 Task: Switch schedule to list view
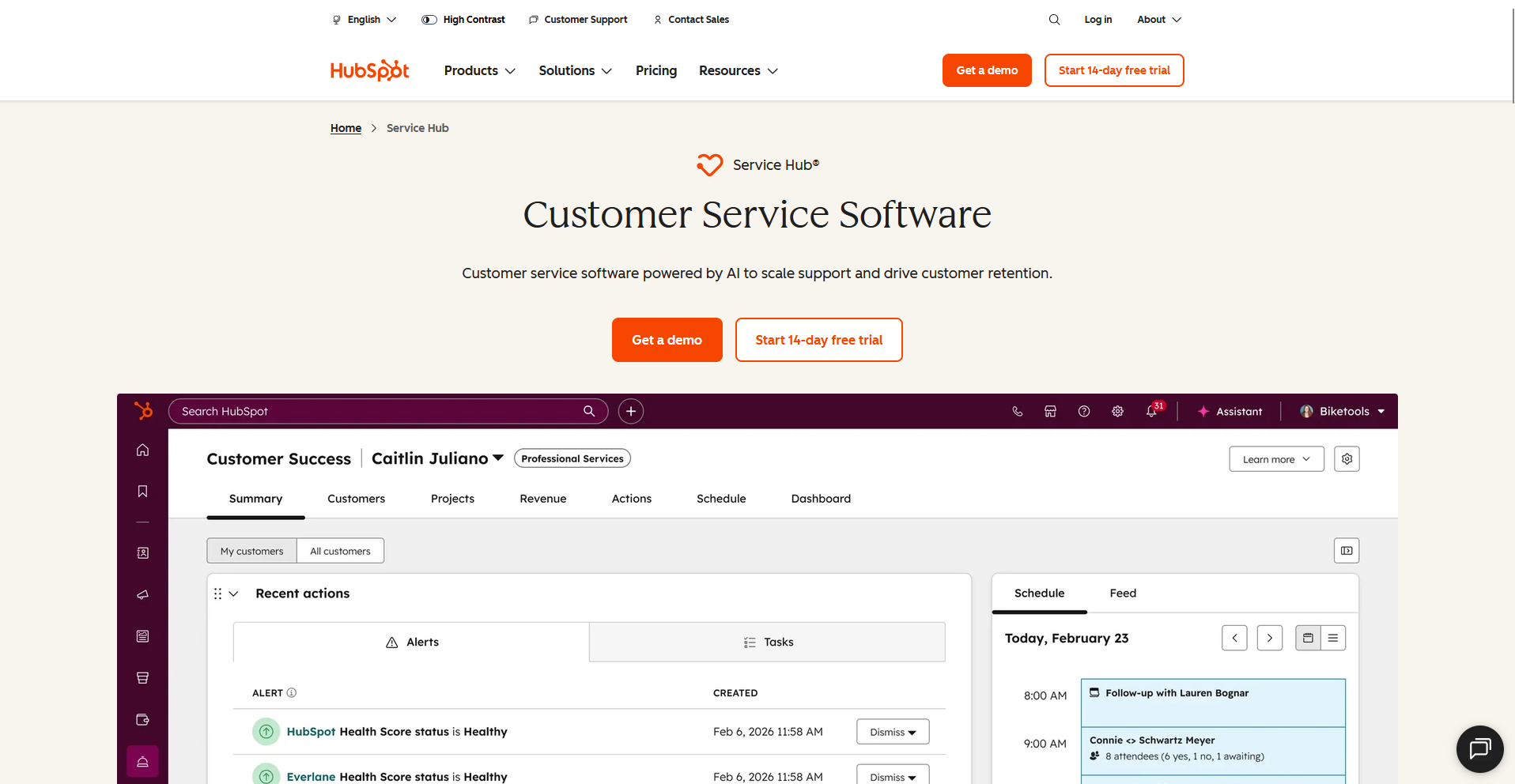point(1333,638)
